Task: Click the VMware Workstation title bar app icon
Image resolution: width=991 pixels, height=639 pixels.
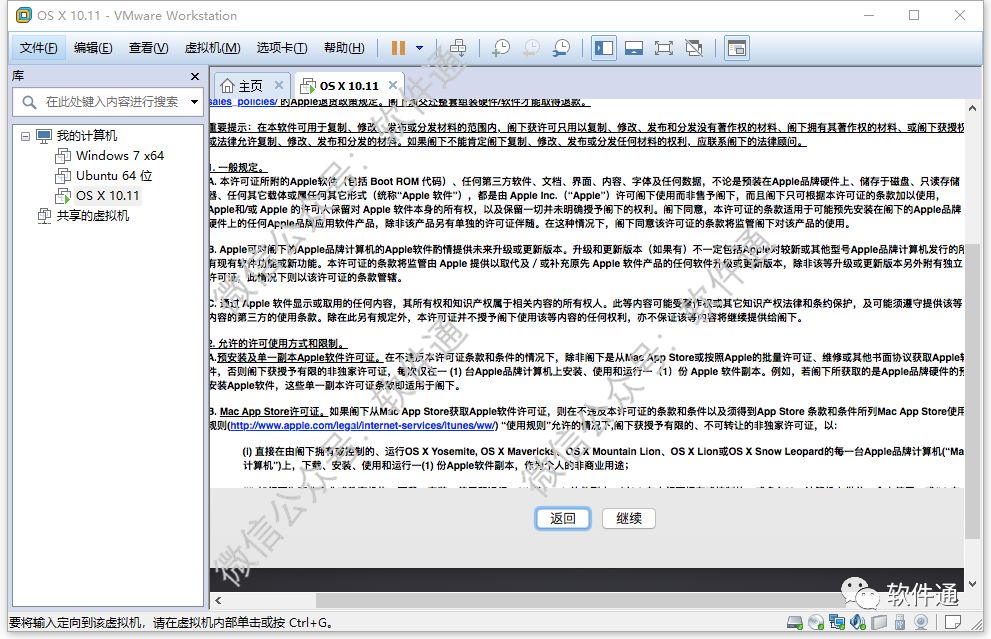Action: (23, 15)
